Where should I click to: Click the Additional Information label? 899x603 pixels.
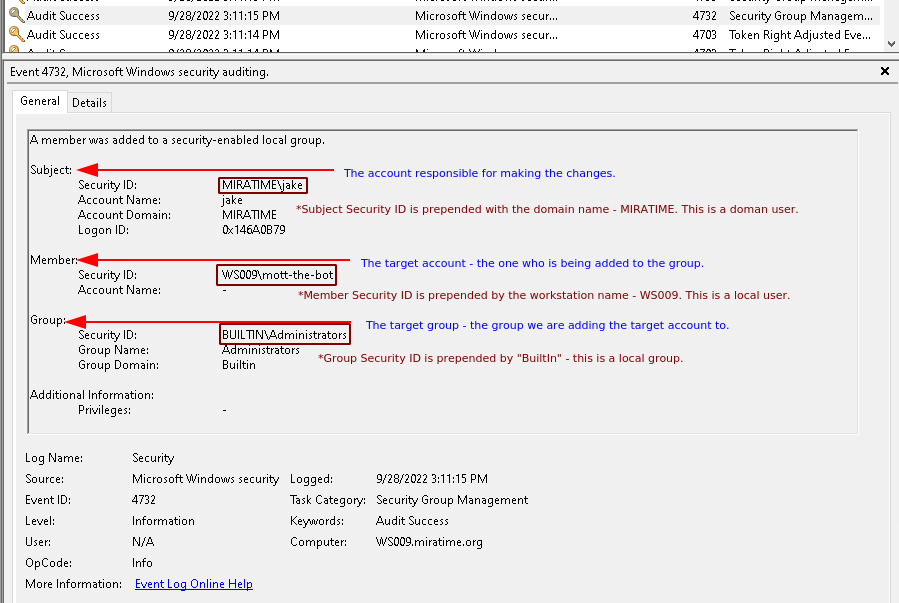click(x=92, y=395)
